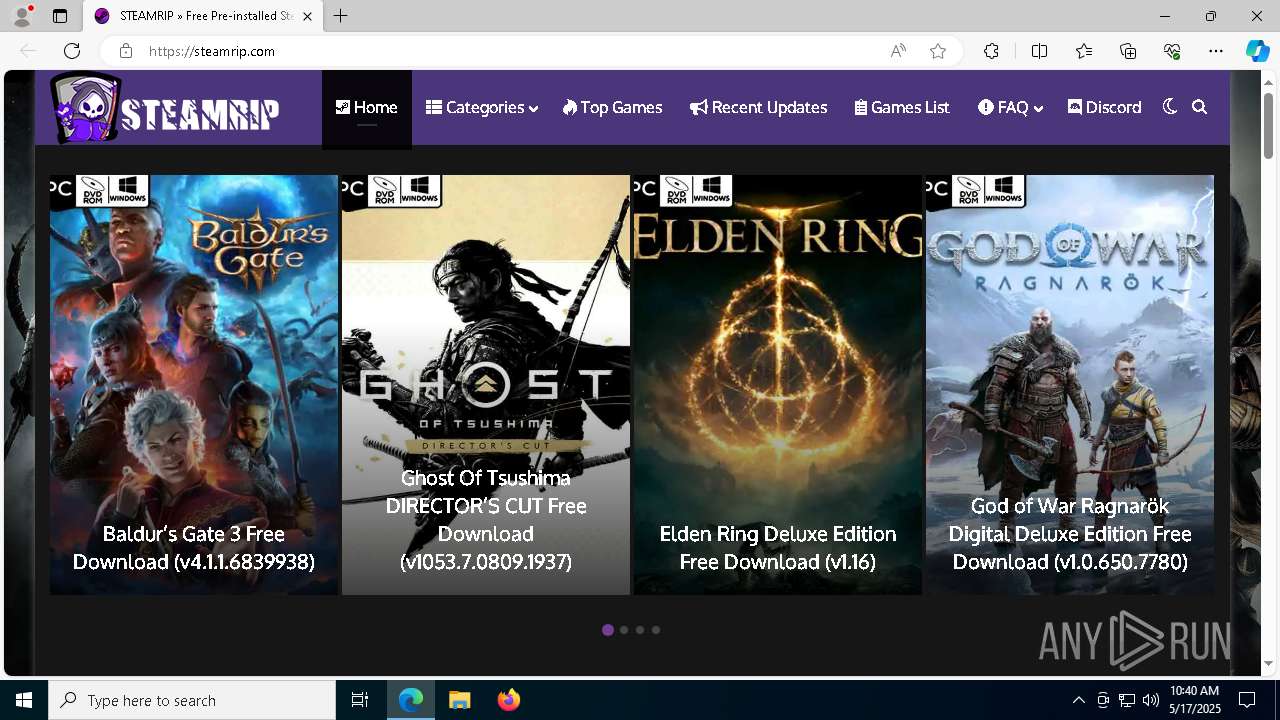The image size is (1280, 720).
Task: Open the Tab actions menu icon
Action: point(60,16)
